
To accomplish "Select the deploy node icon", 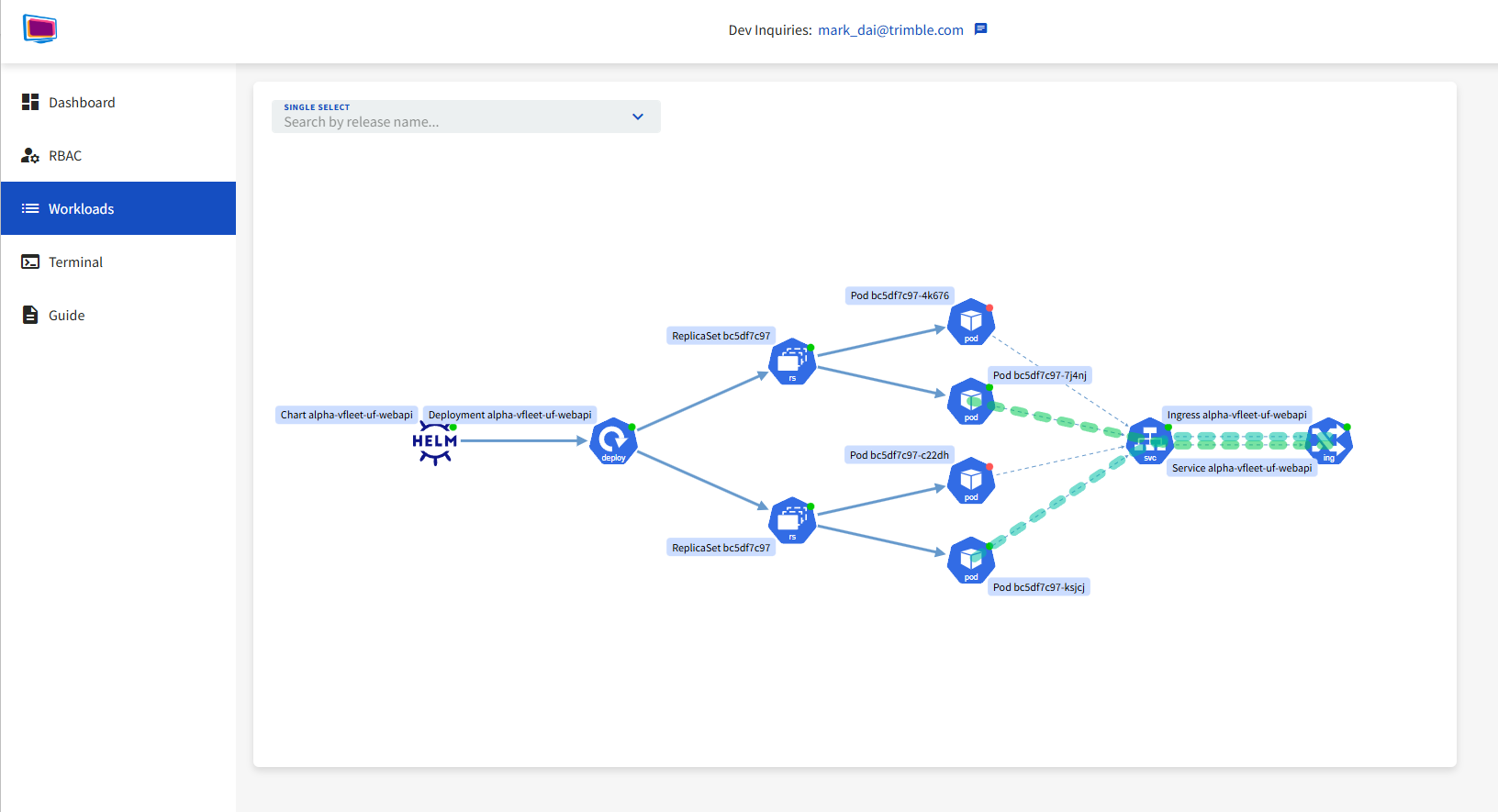I will pyautogui.click(x=613, y=441).
